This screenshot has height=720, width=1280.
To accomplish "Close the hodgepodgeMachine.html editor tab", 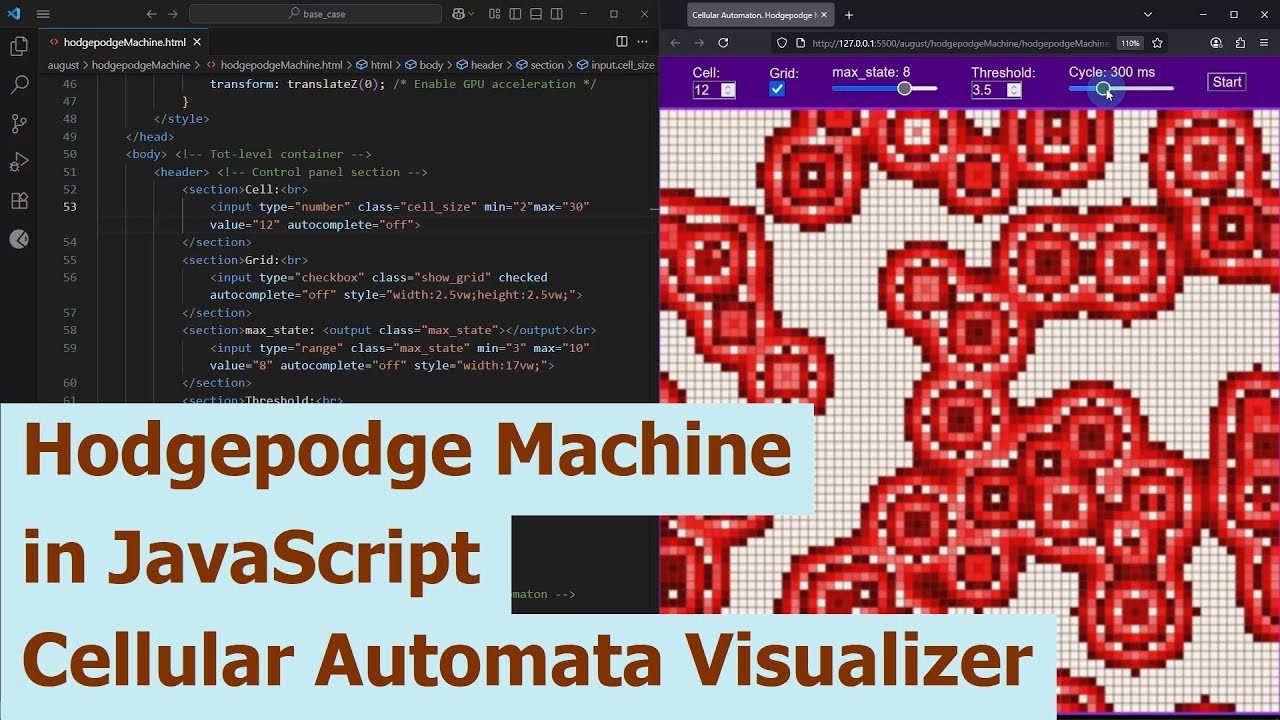I will coord(197,42).
